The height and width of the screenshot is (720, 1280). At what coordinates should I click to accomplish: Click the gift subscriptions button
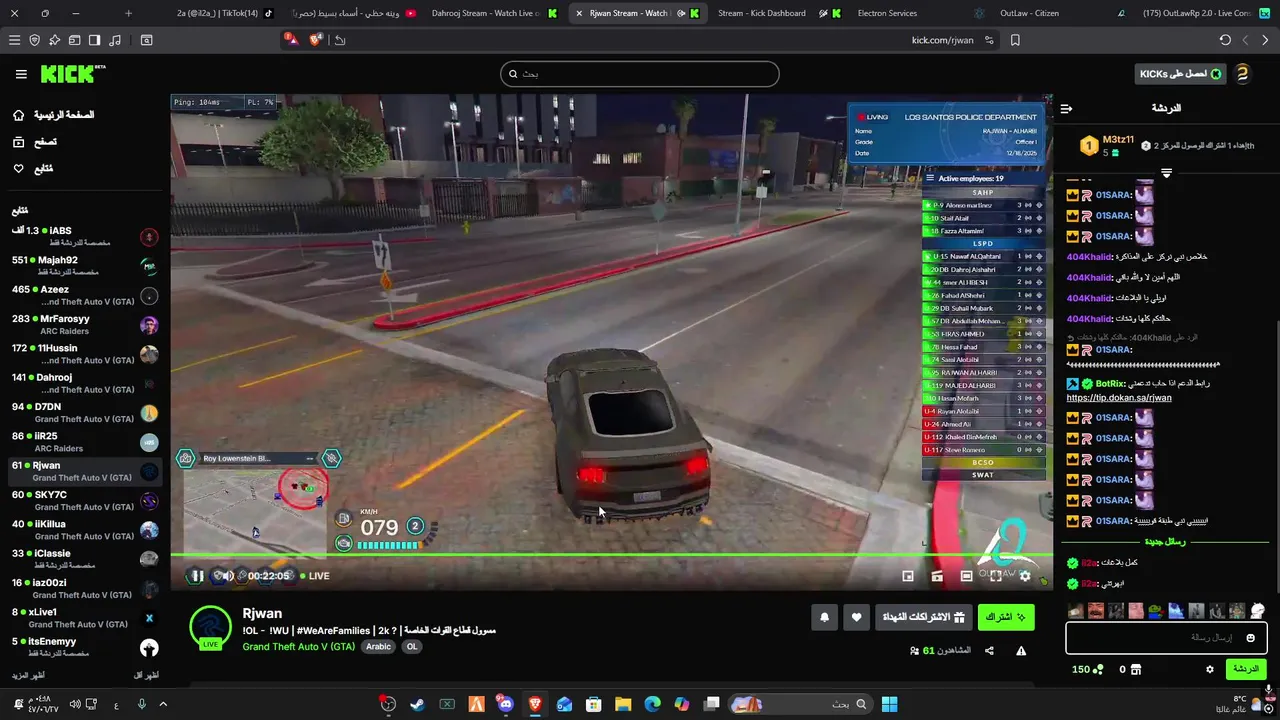tap(923, 617)
